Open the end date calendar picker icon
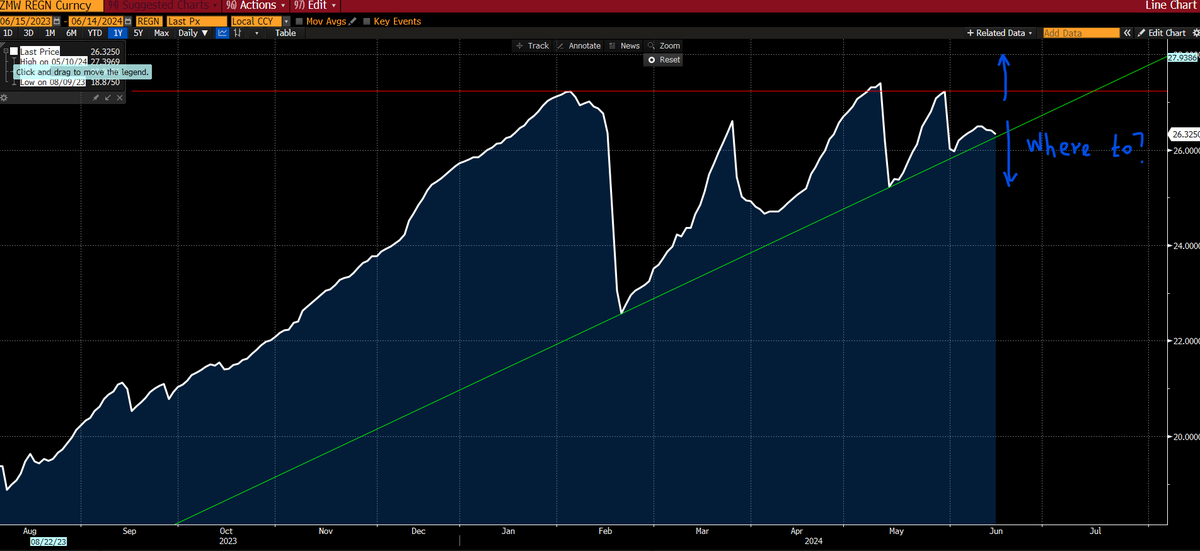Image resolution: width=1200 pixels, height=551 pixels. [x=128, y=21]
